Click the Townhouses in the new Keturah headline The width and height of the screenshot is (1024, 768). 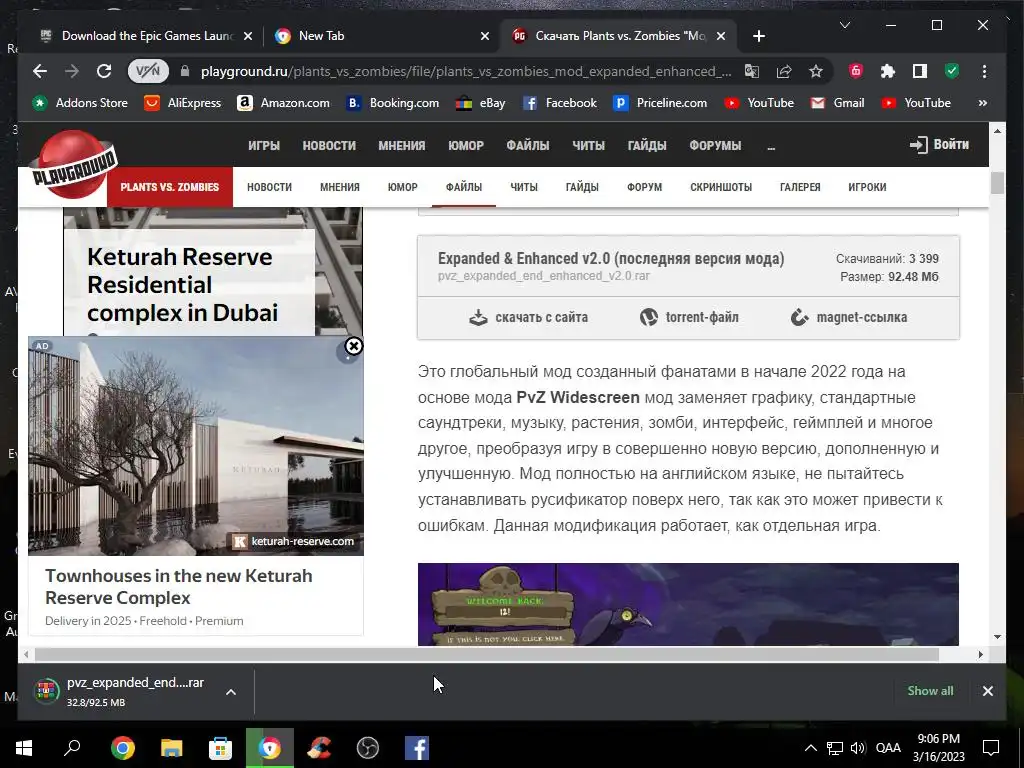[x=178, y=586]
